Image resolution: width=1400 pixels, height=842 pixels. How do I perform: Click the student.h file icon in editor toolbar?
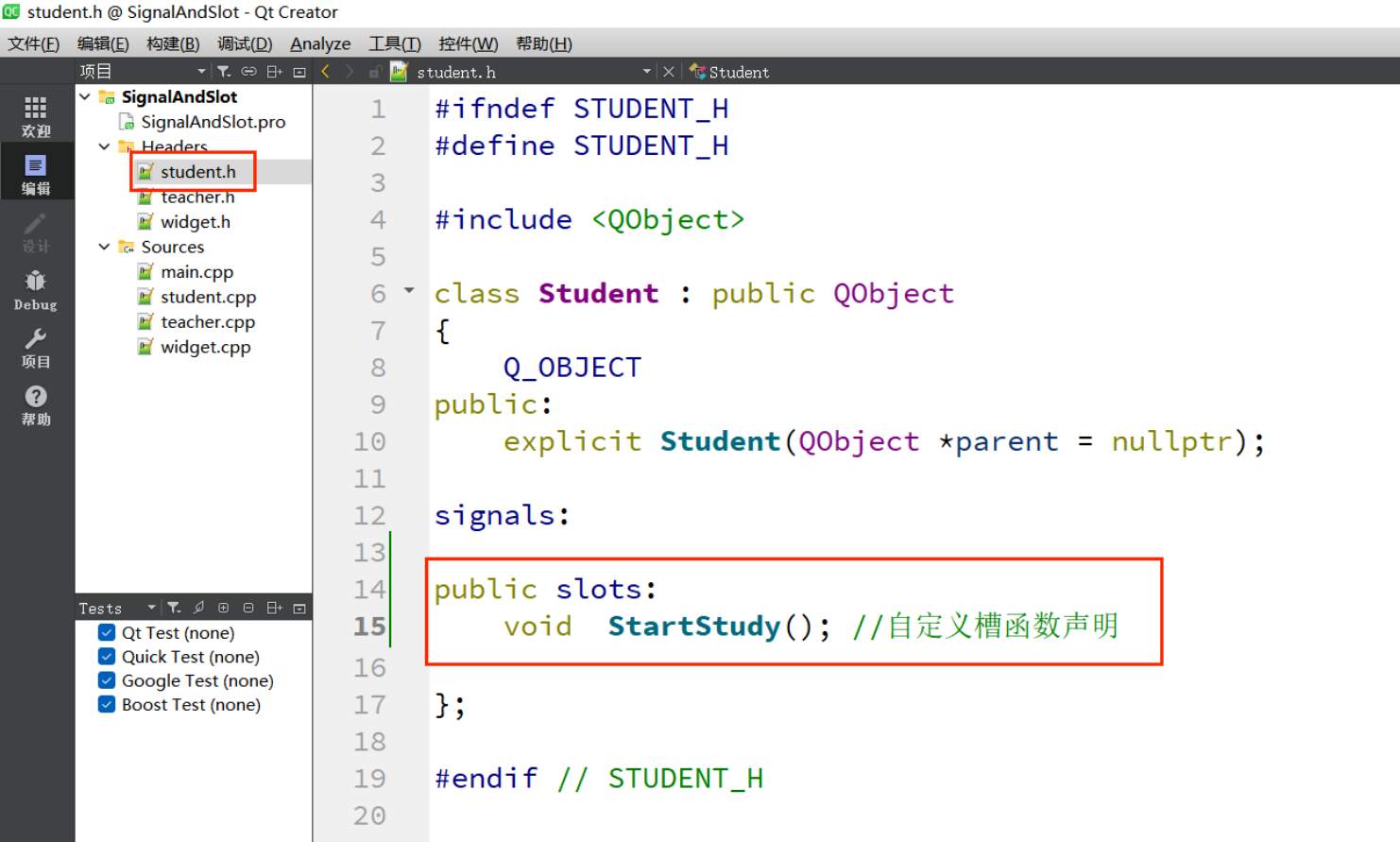(x=399, y=72)
